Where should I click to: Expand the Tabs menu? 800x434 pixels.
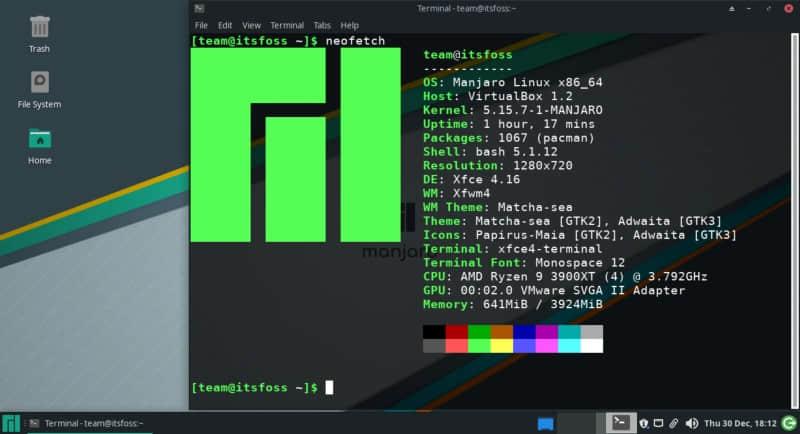click(322, 25)
